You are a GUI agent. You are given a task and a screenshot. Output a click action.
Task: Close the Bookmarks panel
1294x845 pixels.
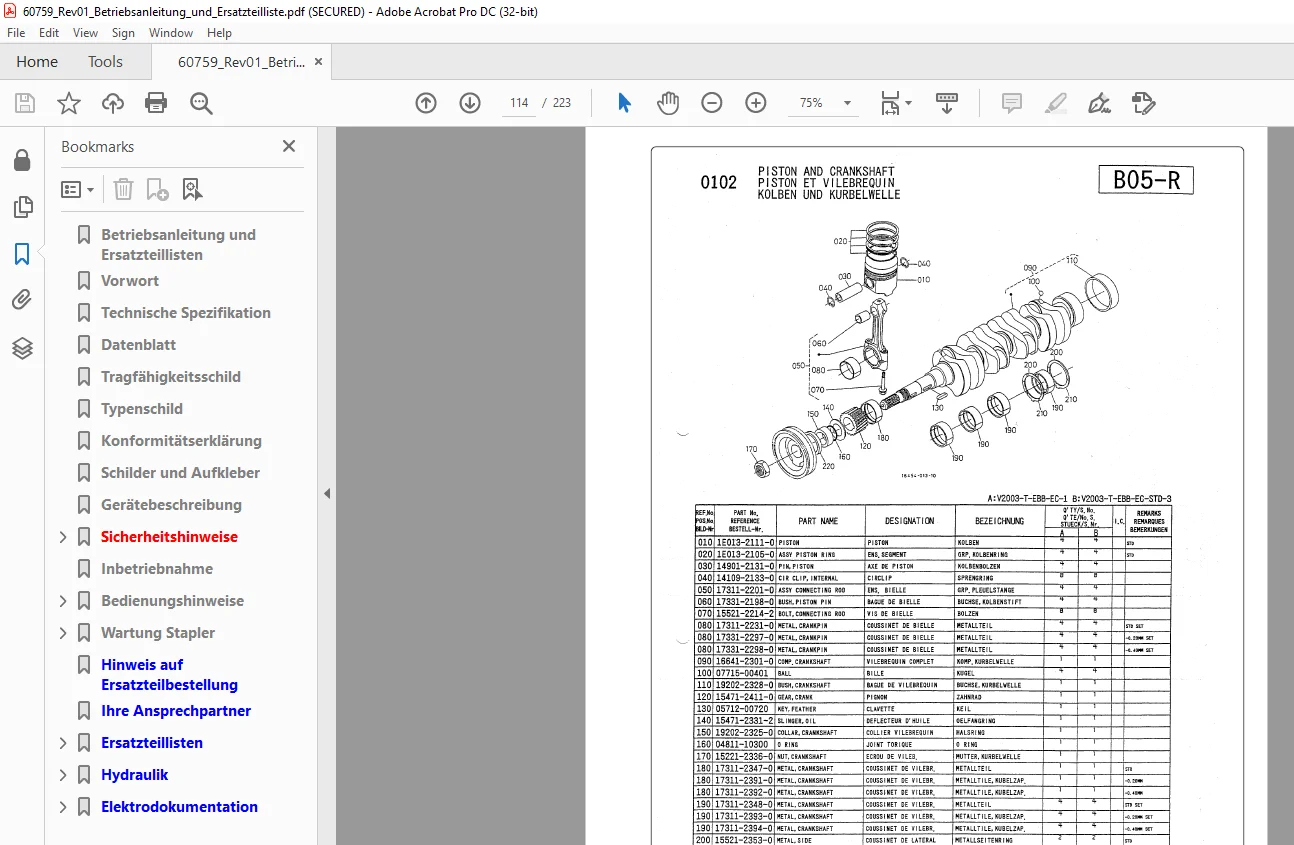(x=289, y=146)
